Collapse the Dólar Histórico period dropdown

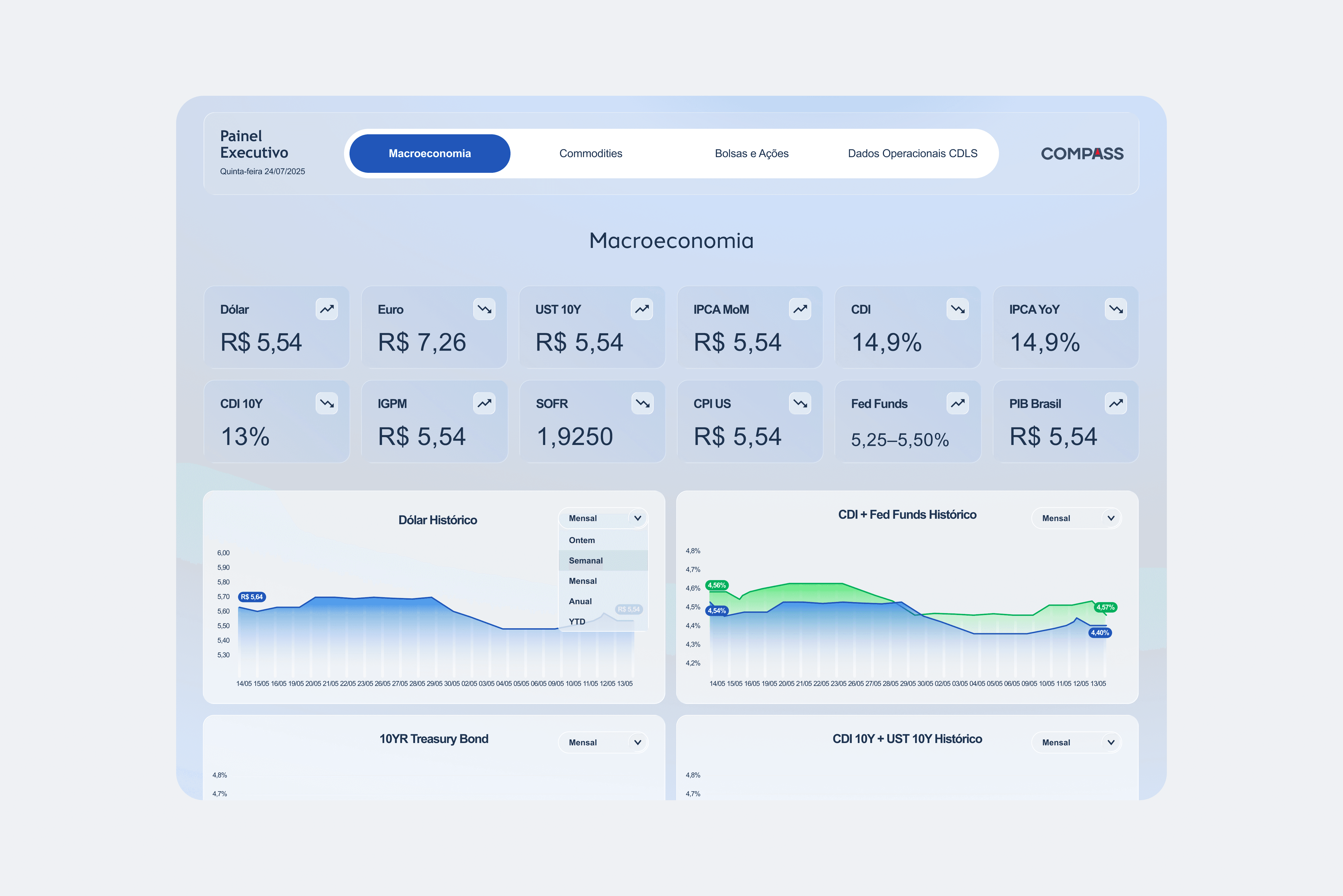(x=637, y=518)
